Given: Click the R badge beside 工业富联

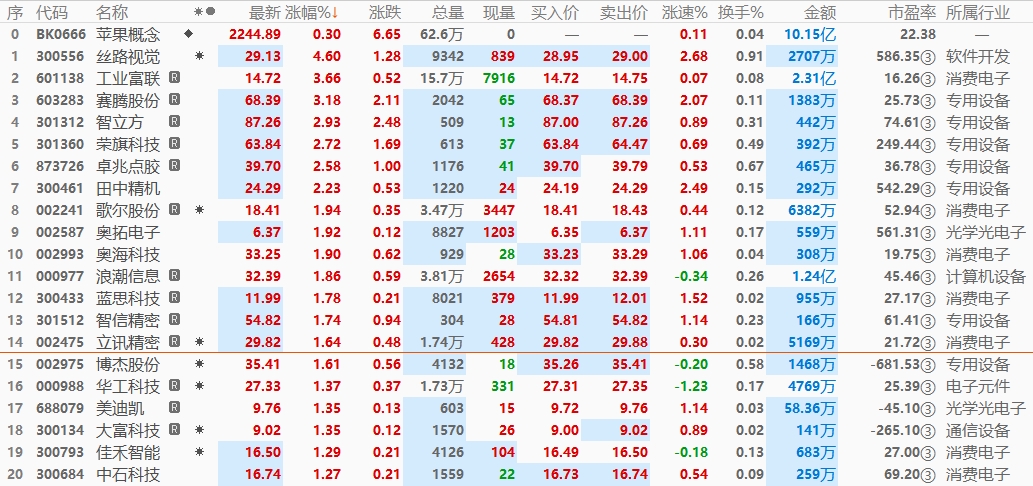Looking at the screenshot, I should pyautogui.click(x=175, y=78).
